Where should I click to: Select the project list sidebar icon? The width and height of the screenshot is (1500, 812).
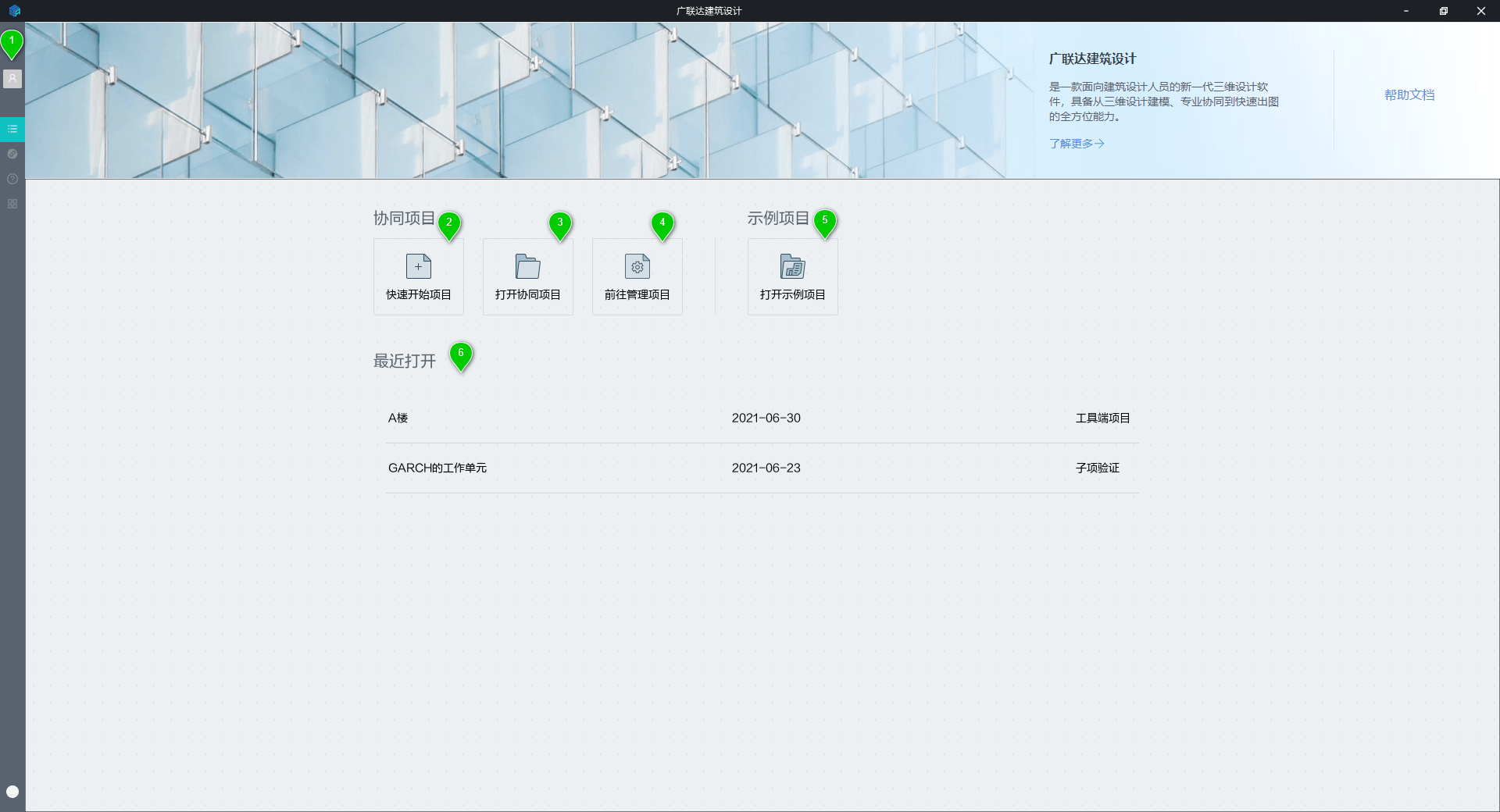tap(12, 129)
